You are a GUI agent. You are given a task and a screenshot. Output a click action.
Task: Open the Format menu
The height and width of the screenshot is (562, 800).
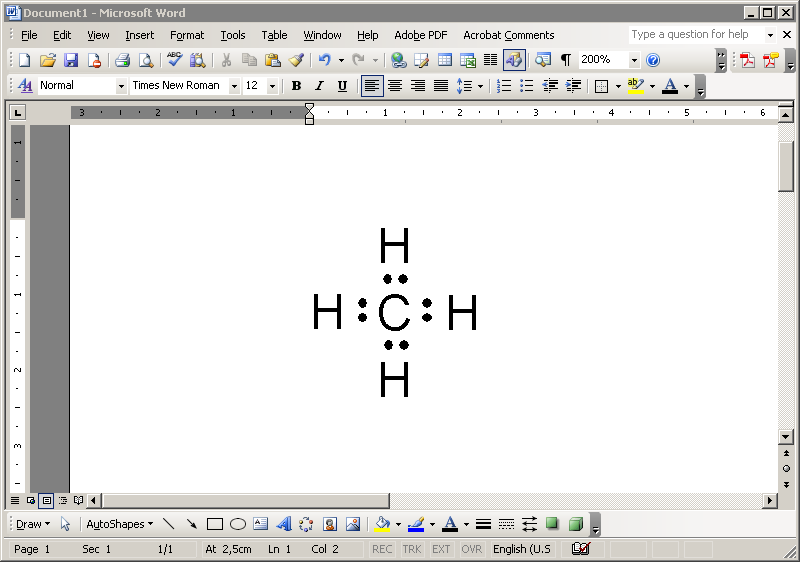[x=187, y=35]
